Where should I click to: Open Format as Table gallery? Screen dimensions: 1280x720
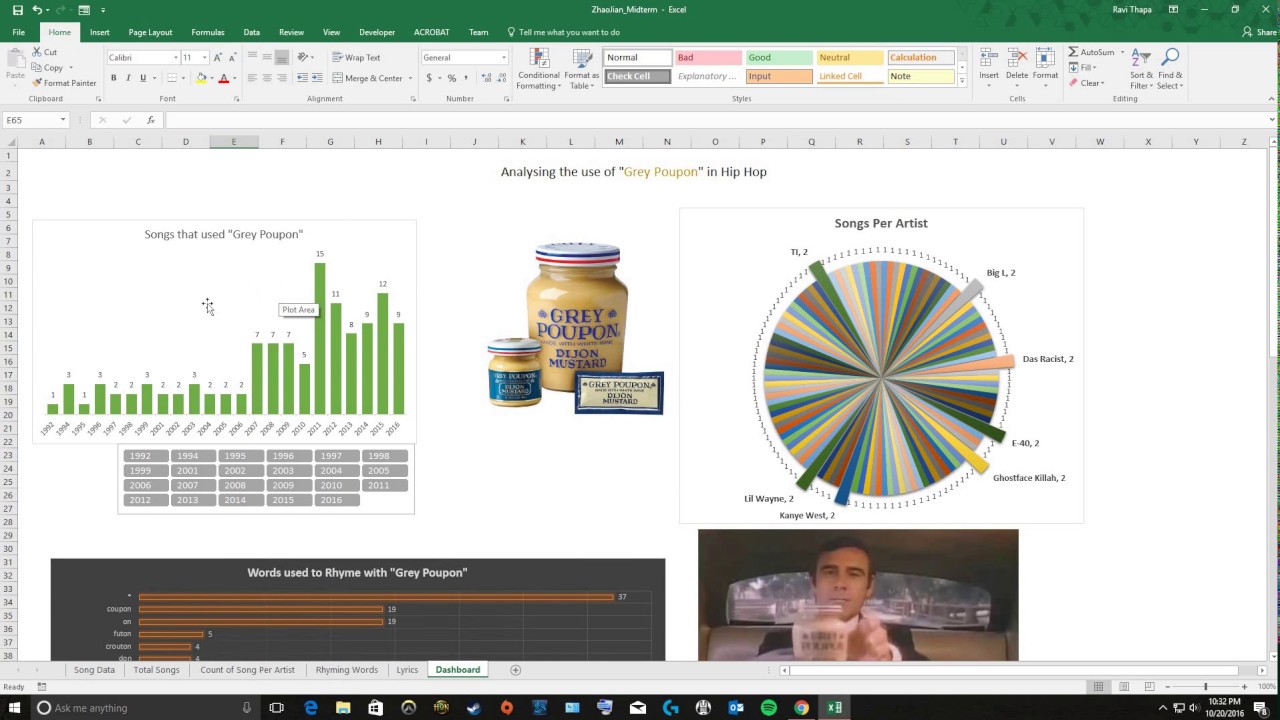click(x=581, y=69)
